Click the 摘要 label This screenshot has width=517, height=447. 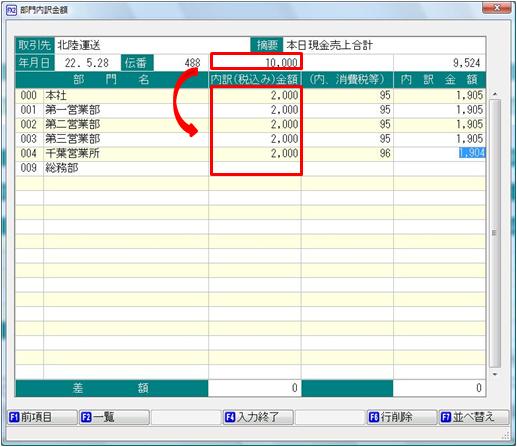point(267,45)
